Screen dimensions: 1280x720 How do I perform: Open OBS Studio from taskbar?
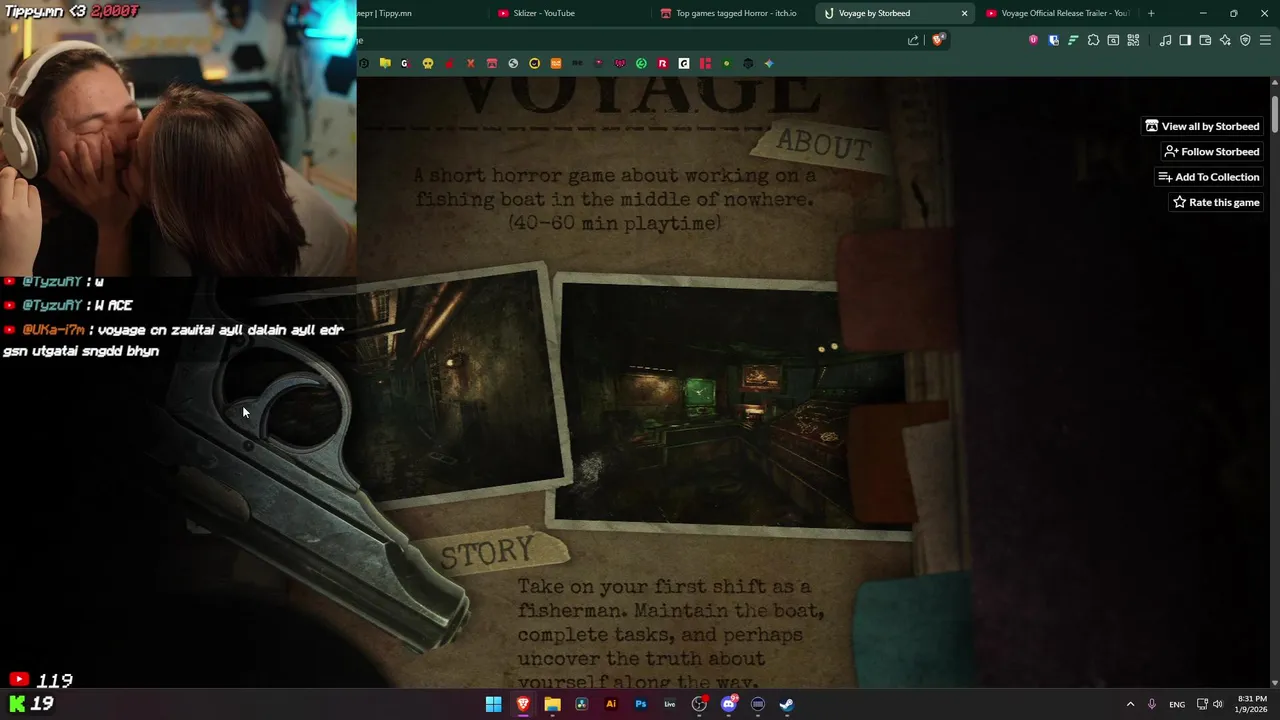pos(699,704)
